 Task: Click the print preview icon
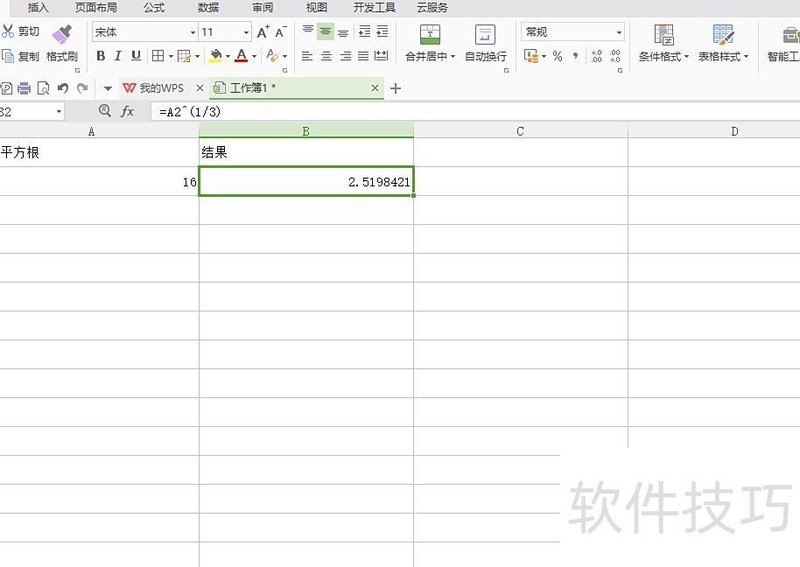(x=43, y=89)
